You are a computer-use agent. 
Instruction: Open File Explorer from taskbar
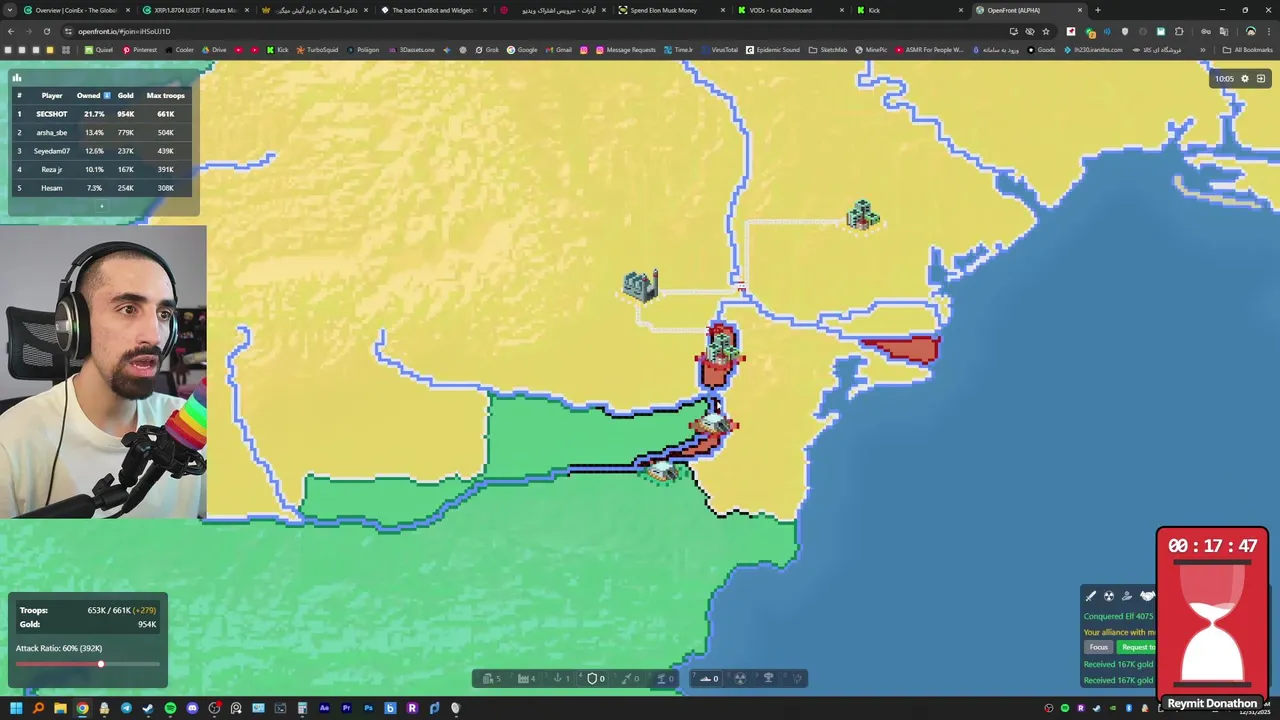click(x=60, y=708)
